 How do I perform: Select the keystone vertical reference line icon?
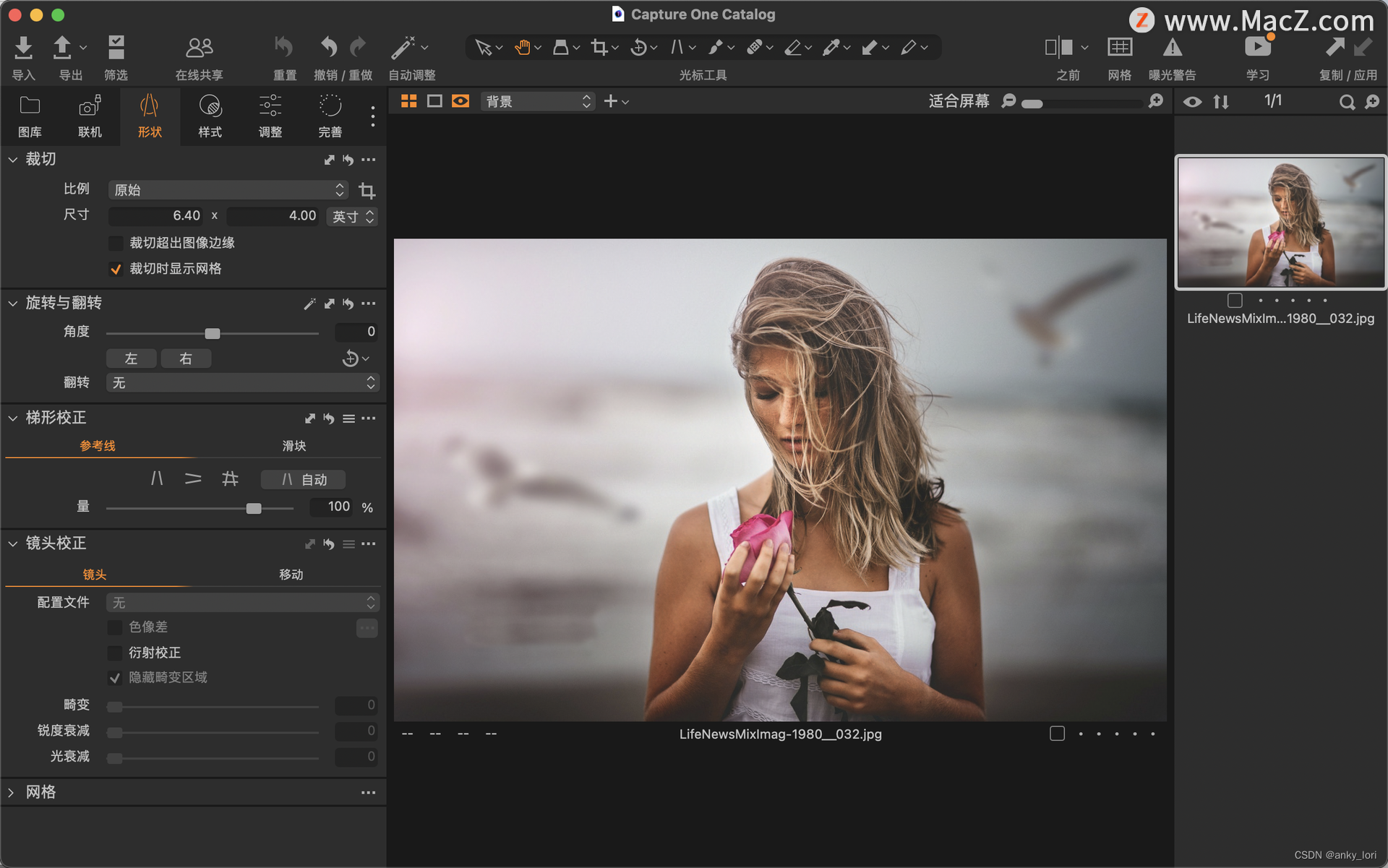[157, 478]
